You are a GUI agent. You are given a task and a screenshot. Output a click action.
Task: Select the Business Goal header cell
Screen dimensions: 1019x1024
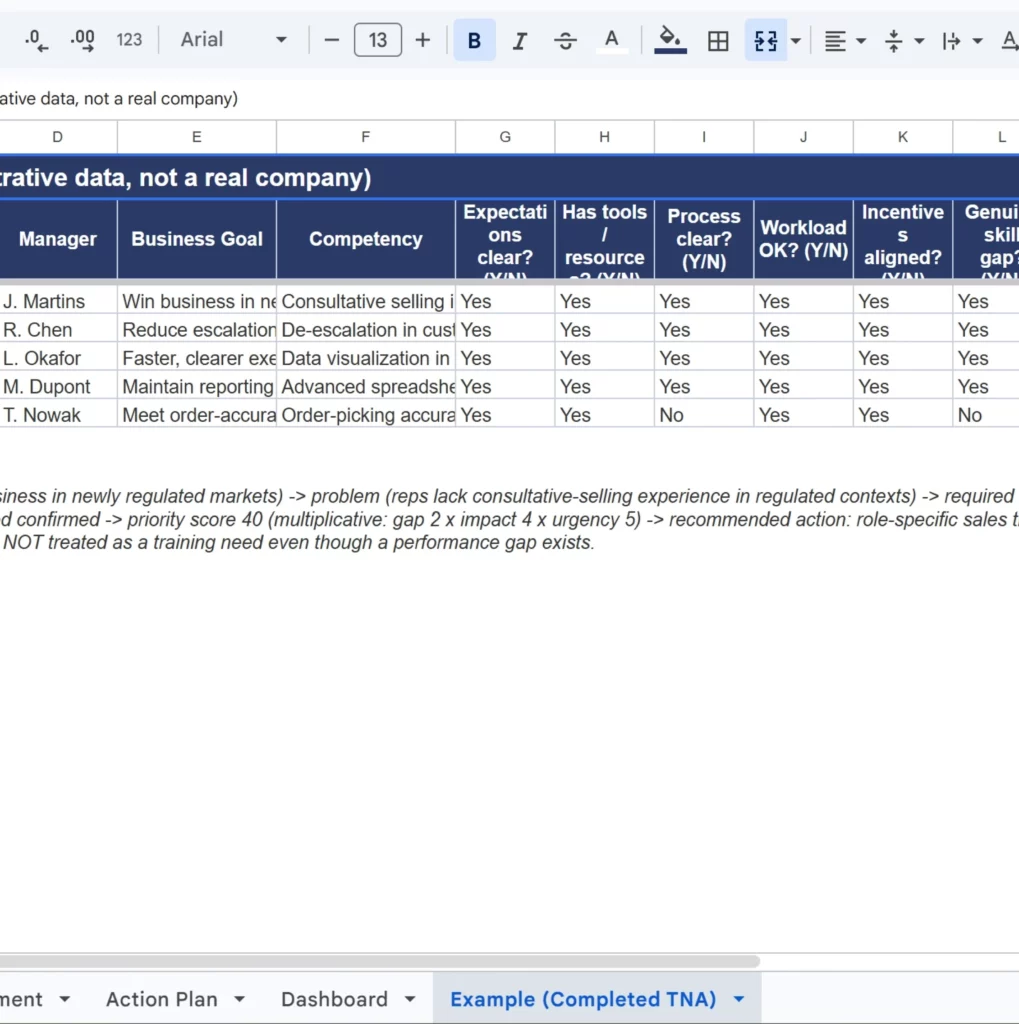[x=197, y=239]
